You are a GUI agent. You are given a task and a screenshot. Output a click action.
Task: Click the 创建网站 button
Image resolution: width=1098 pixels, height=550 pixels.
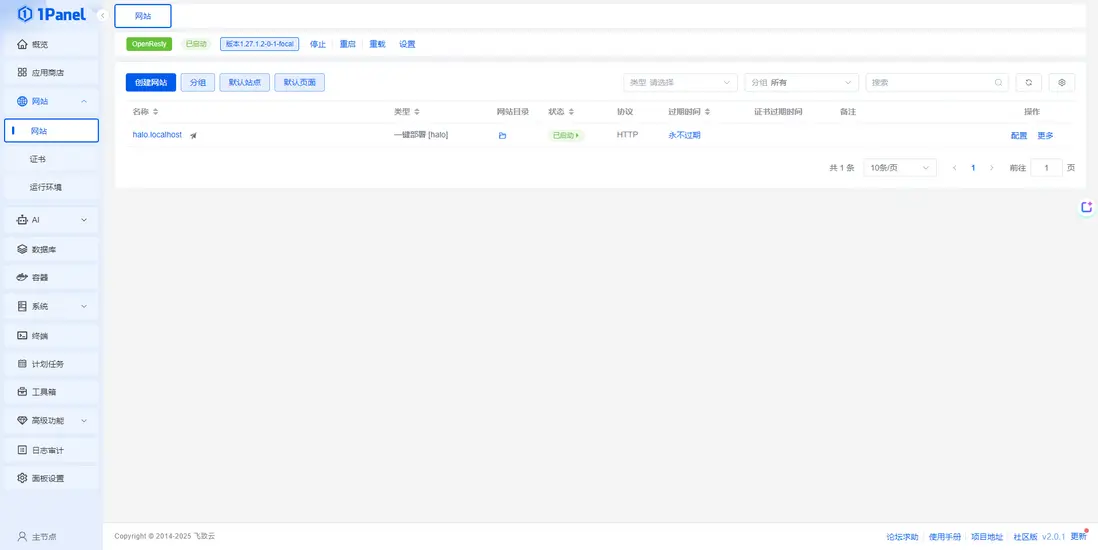[151, 83]
